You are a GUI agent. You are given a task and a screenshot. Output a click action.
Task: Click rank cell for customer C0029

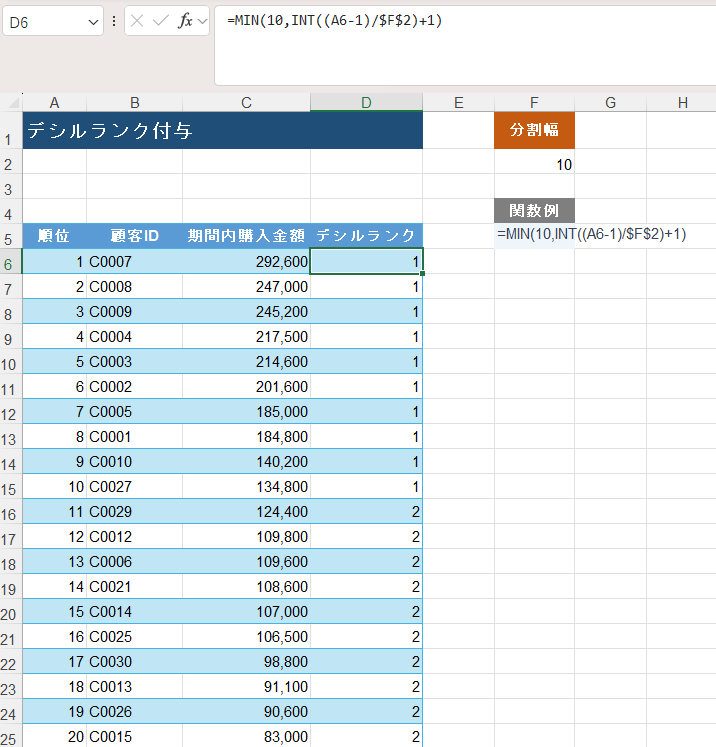click(366, 511)
